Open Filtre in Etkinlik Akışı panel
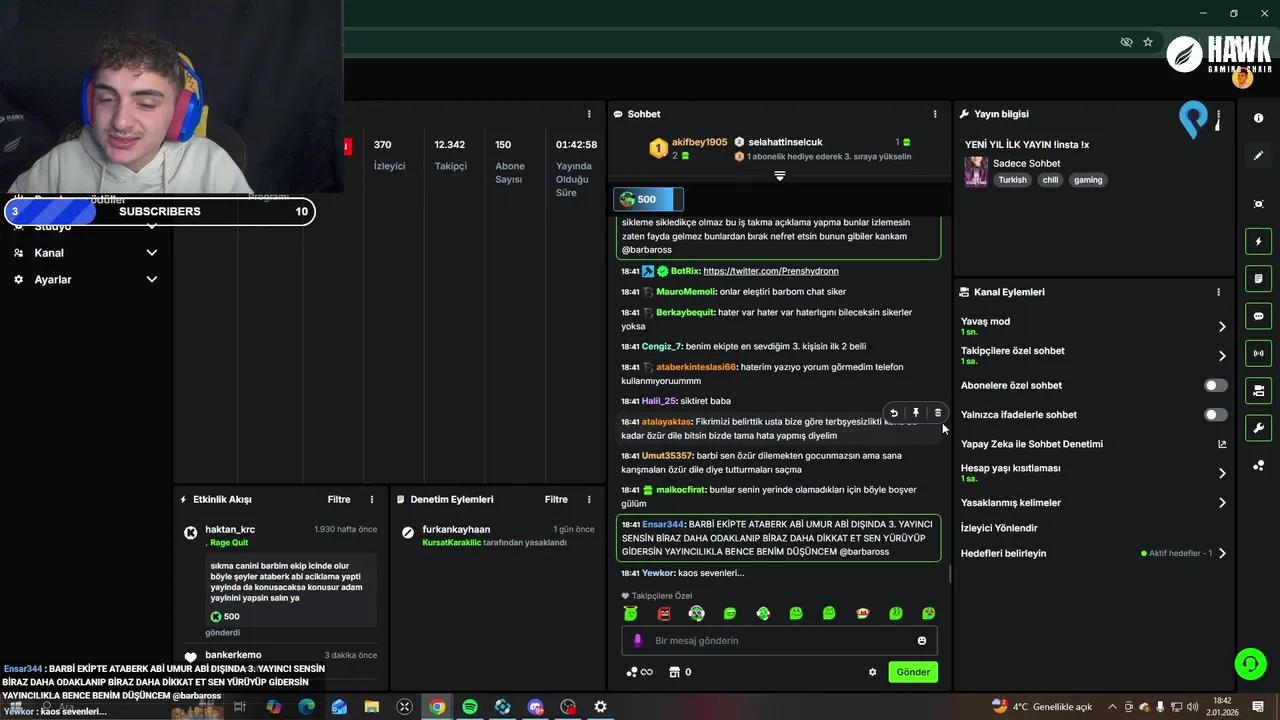Image resolution: width=1280 pixels, height=720 pixels. pyautogui.click(x=339, y=499)
